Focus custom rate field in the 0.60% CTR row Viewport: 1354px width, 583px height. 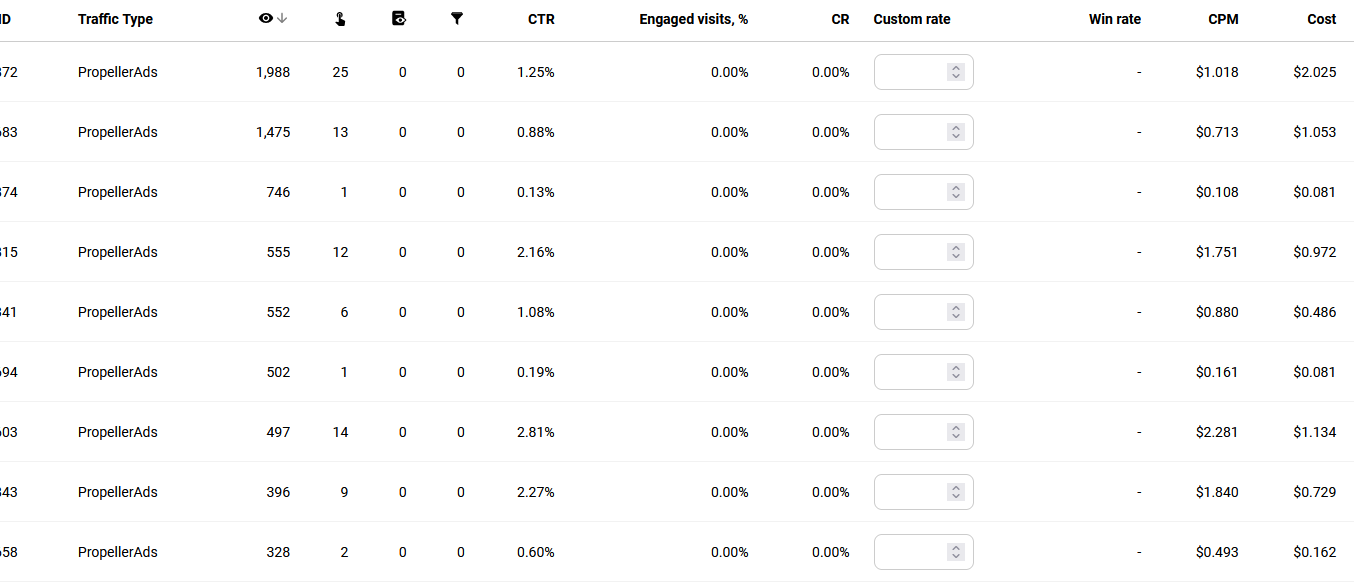[x=923, y=552]
